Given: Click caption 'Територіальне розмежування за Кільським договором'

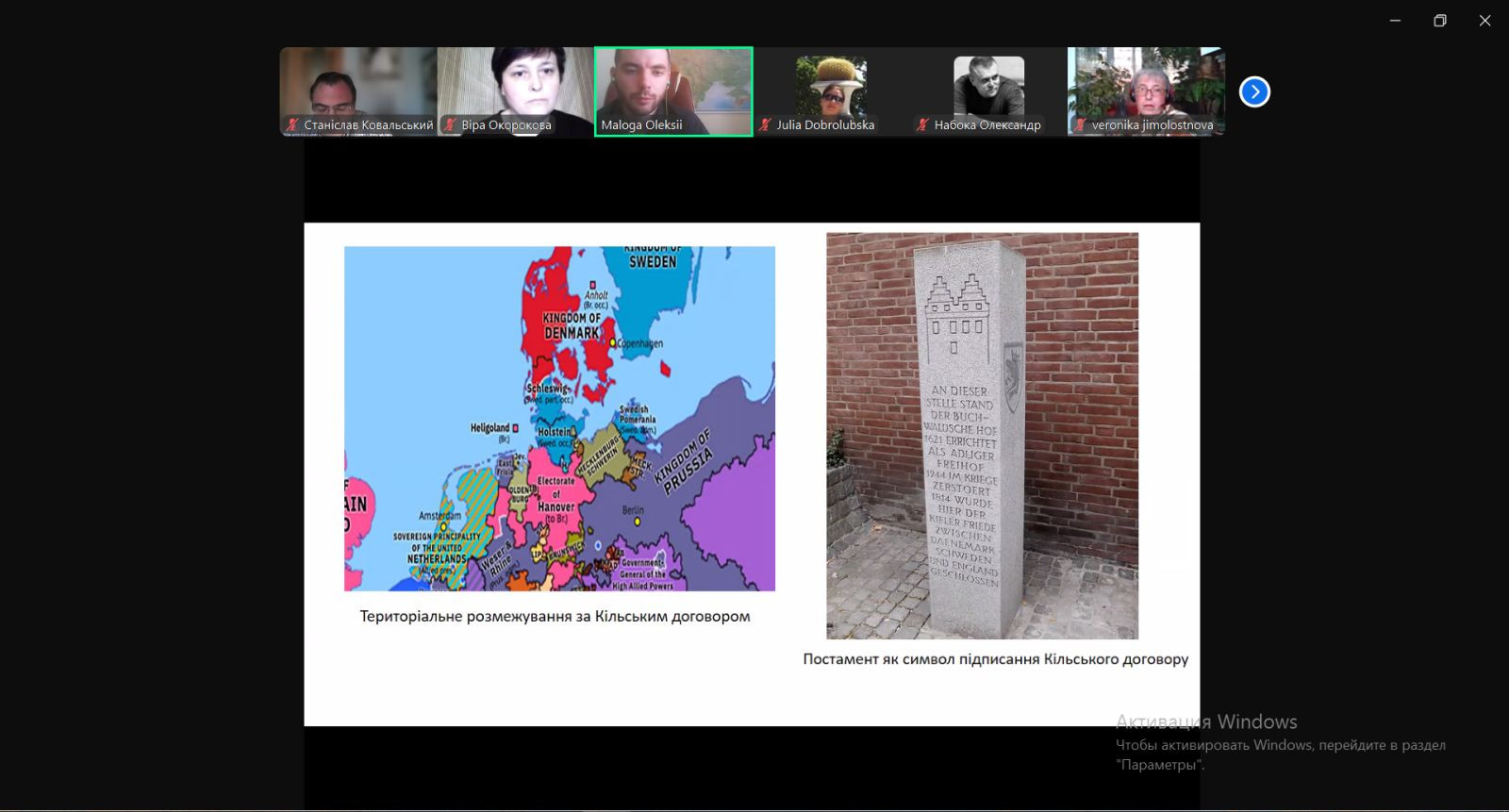Looking at the screenshot, I should (555, 616).
